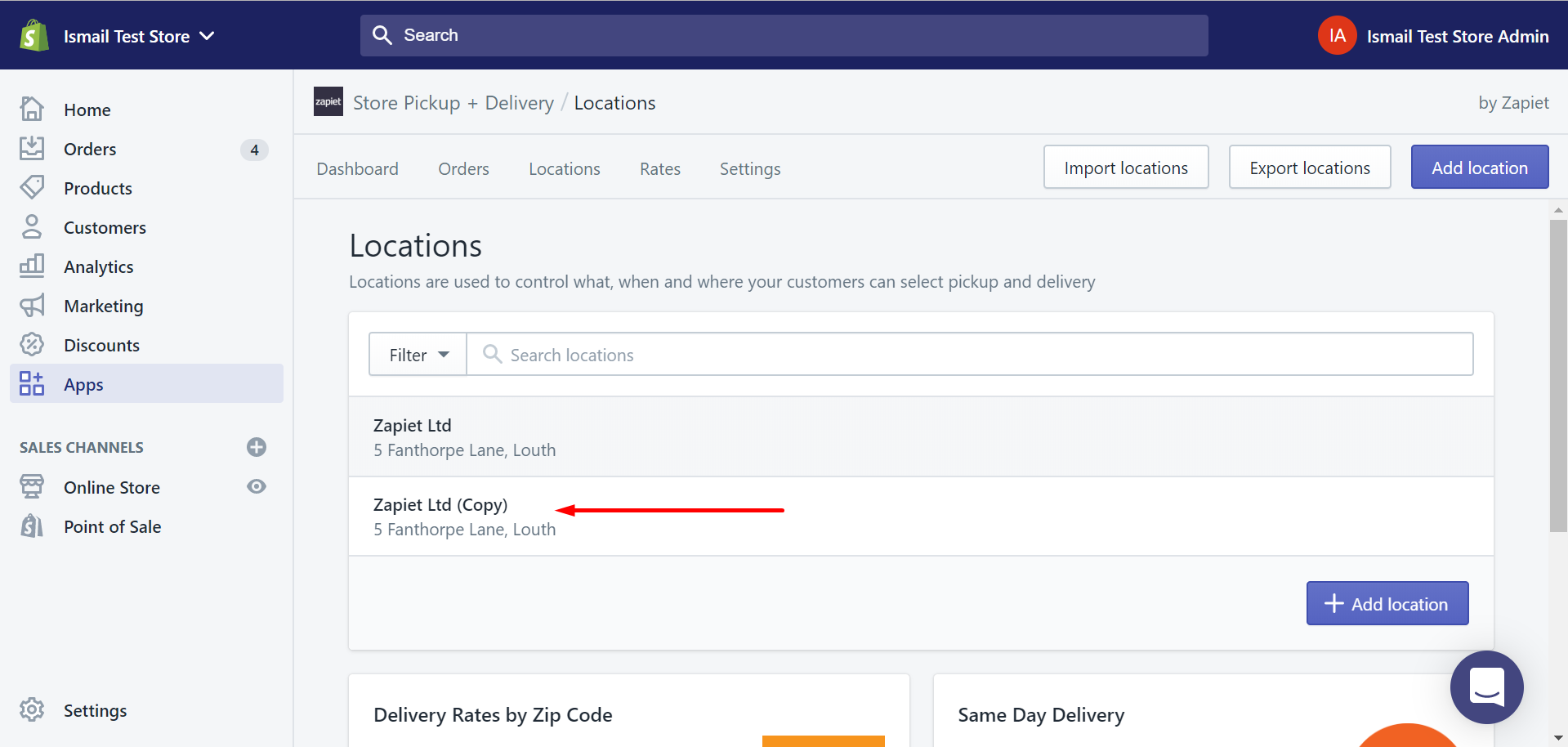
Task: Click top Add location button
Action: click(x=1479, y=167)
